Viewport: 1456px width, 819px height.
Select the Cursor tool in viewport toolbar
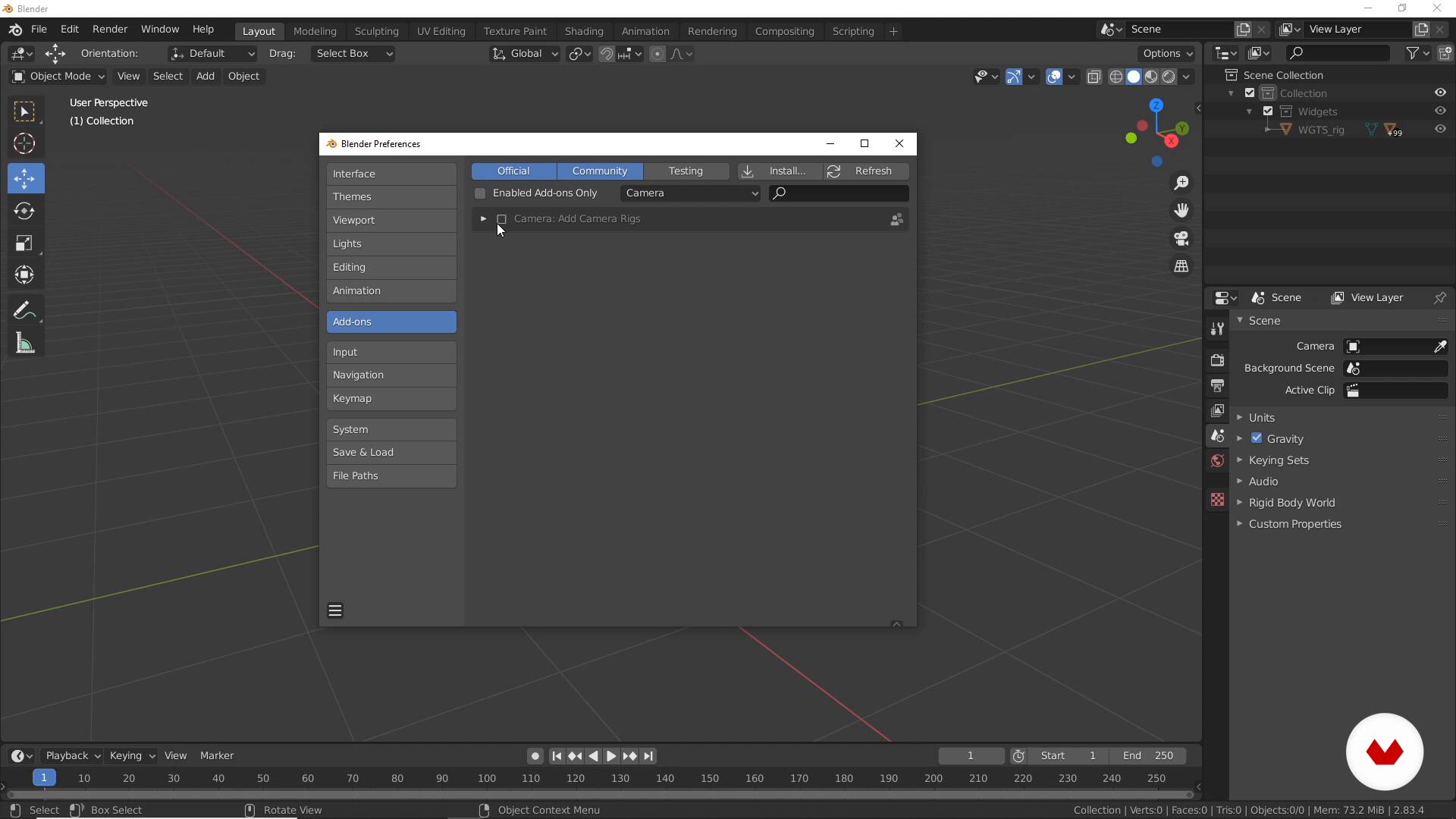pyautogui.click(x=24, y=144)
